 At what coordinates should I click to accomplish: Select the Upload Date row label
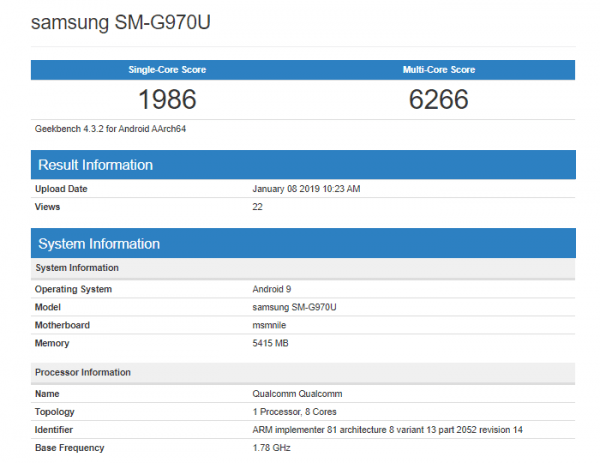click(x=61, y=189)
